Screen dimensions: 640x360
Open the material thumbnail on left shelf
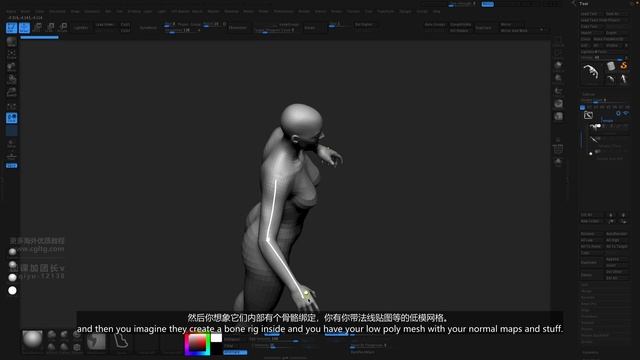11,92
